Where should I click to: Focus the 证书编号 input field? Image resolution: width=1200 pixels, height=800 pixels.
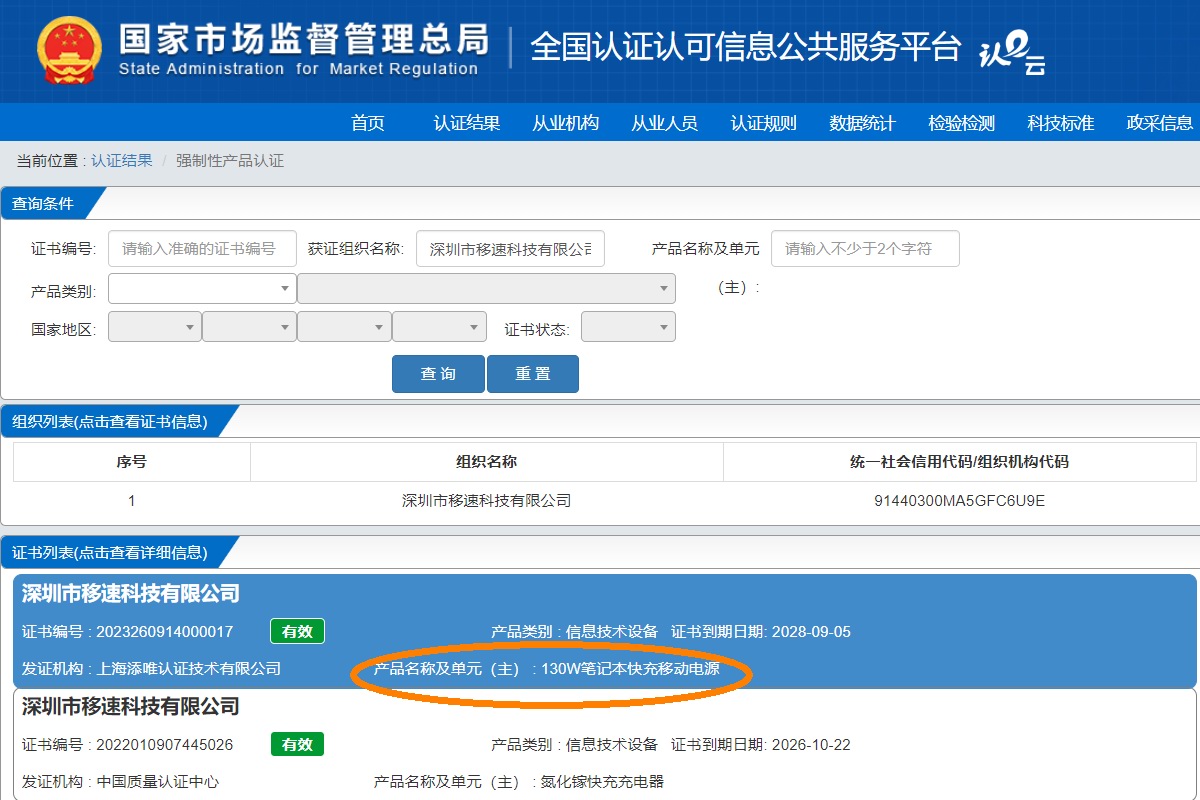(x=202, y=249)
